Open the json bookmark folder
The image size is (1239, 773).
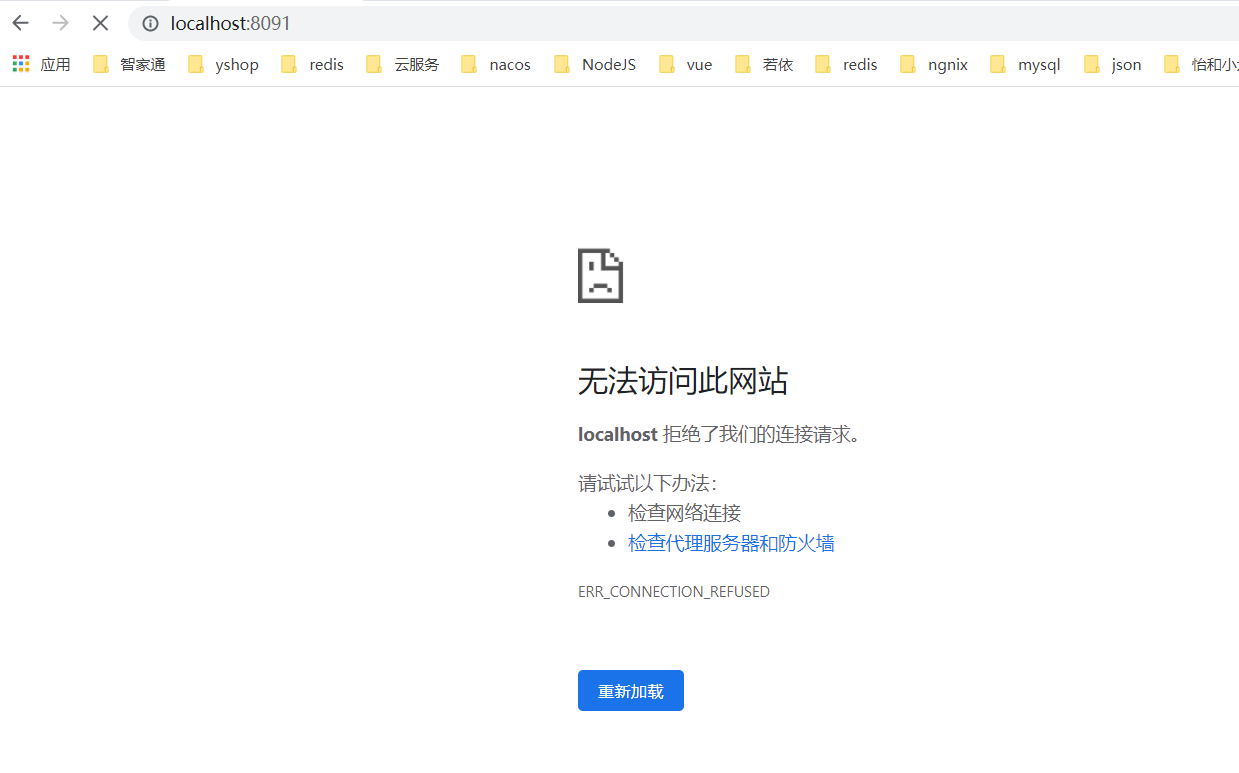tap(1112, 65)
